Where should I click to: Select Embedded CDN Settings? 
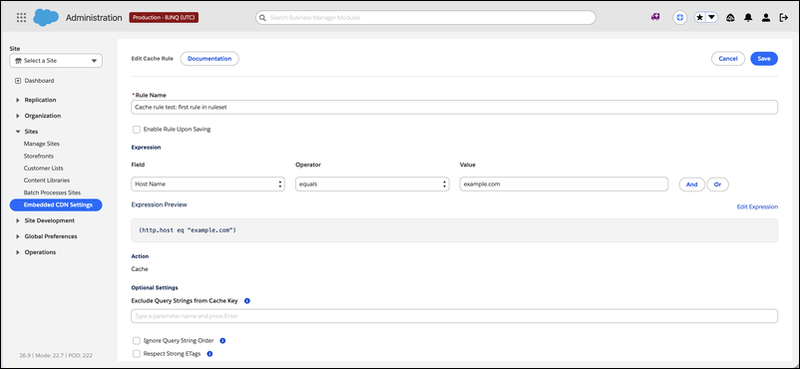[56, 205]
